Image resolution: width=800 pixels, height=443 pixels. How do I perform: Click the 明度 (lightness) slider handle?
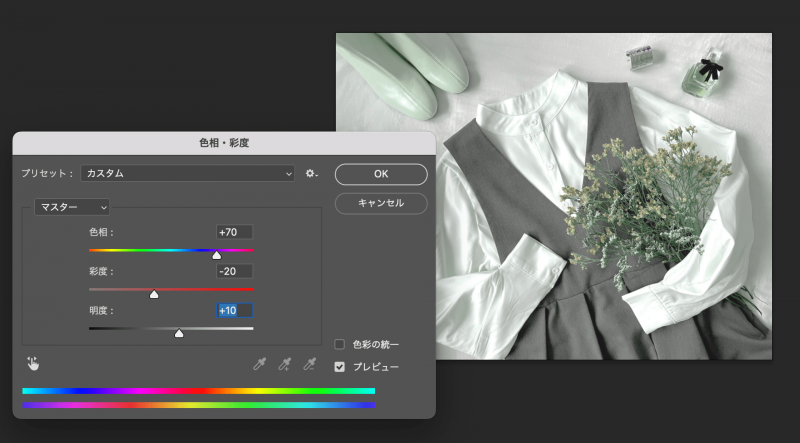click(179, 333)
